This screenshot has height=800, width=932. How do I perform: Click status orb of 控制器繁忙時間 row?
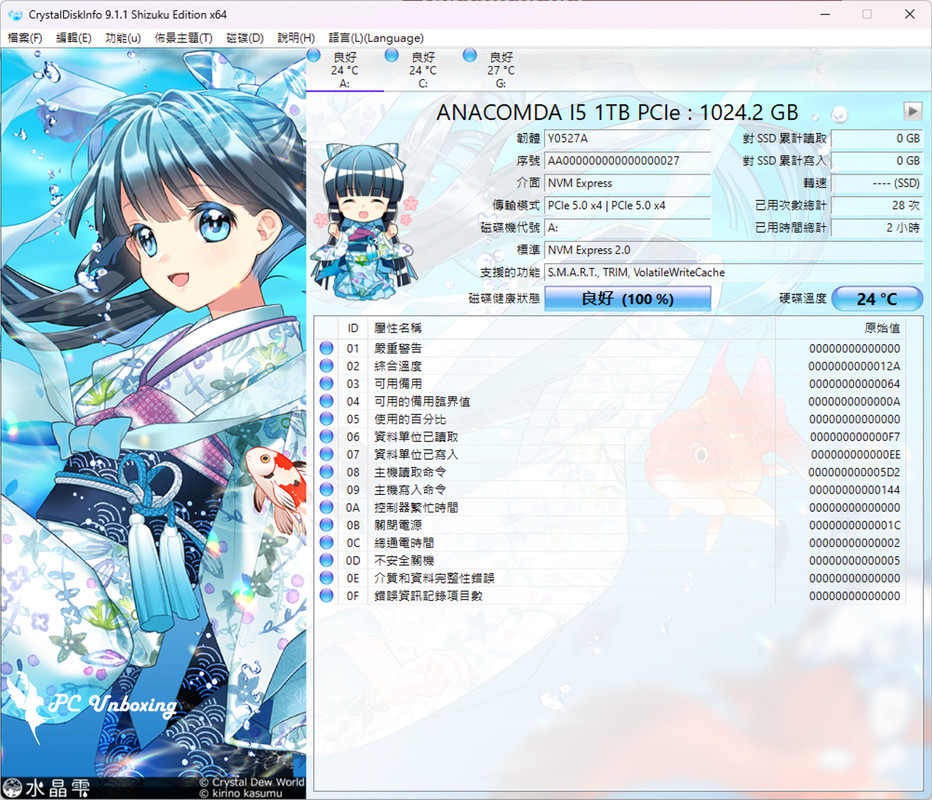click(326, 508)
